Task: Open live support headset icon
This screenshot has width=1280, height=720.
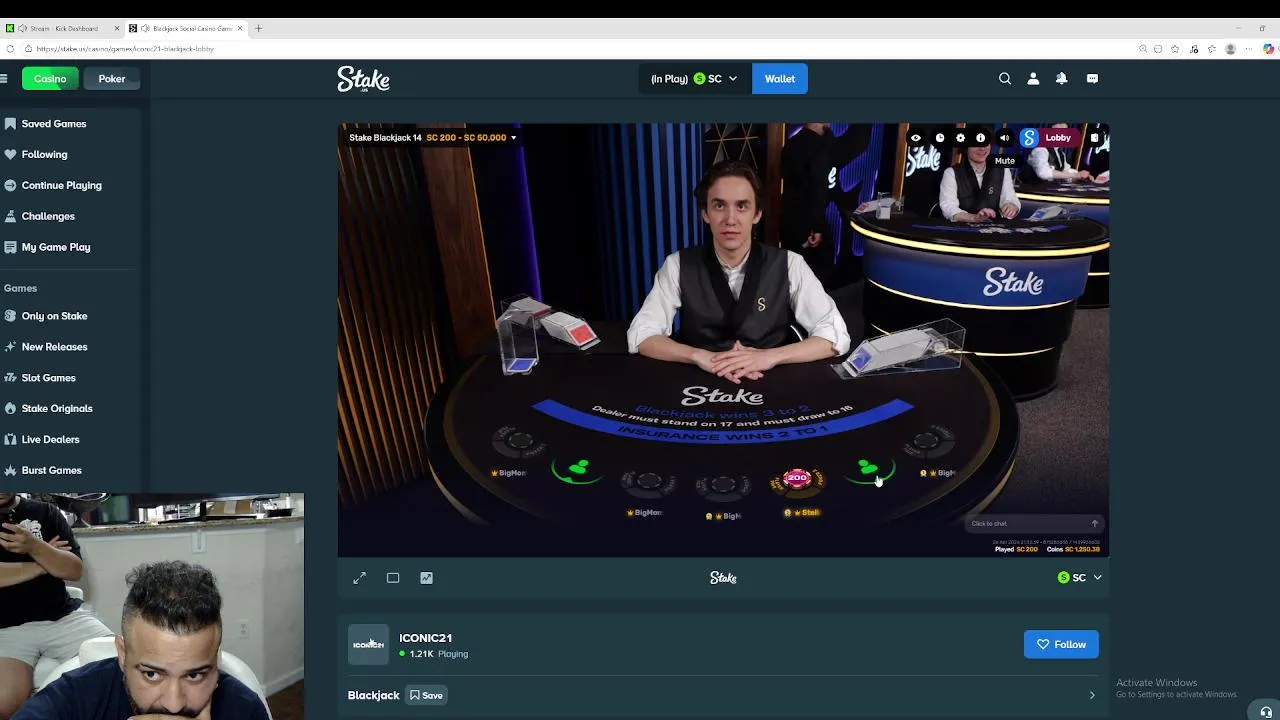Action: coord(1267,712)
